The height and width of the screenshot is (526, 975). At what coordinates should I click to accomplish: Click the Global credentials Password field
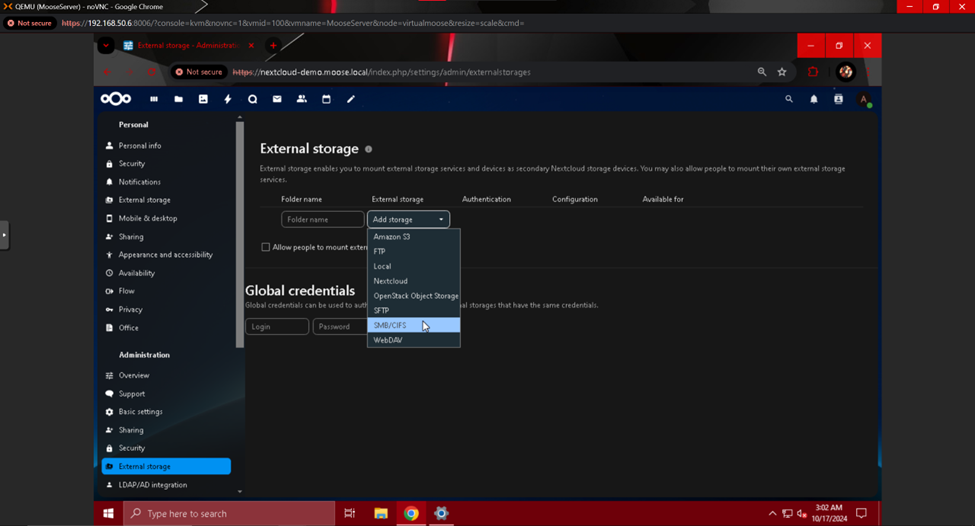coord(340,326)
